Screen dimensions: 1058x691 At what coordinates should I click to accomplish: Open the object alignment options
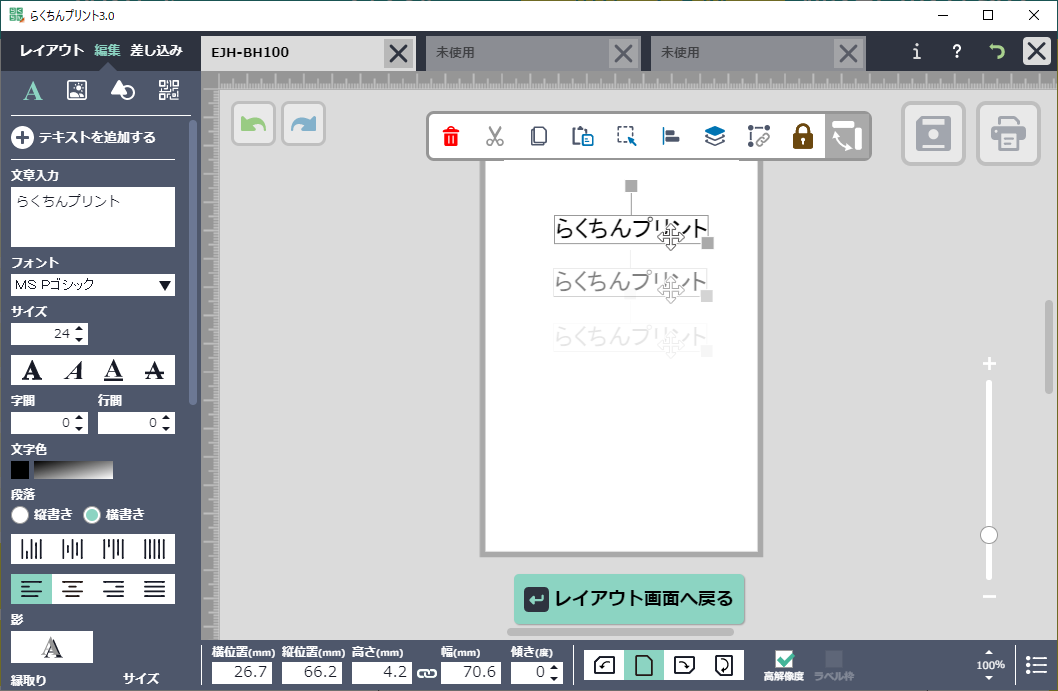coord(671,136)
